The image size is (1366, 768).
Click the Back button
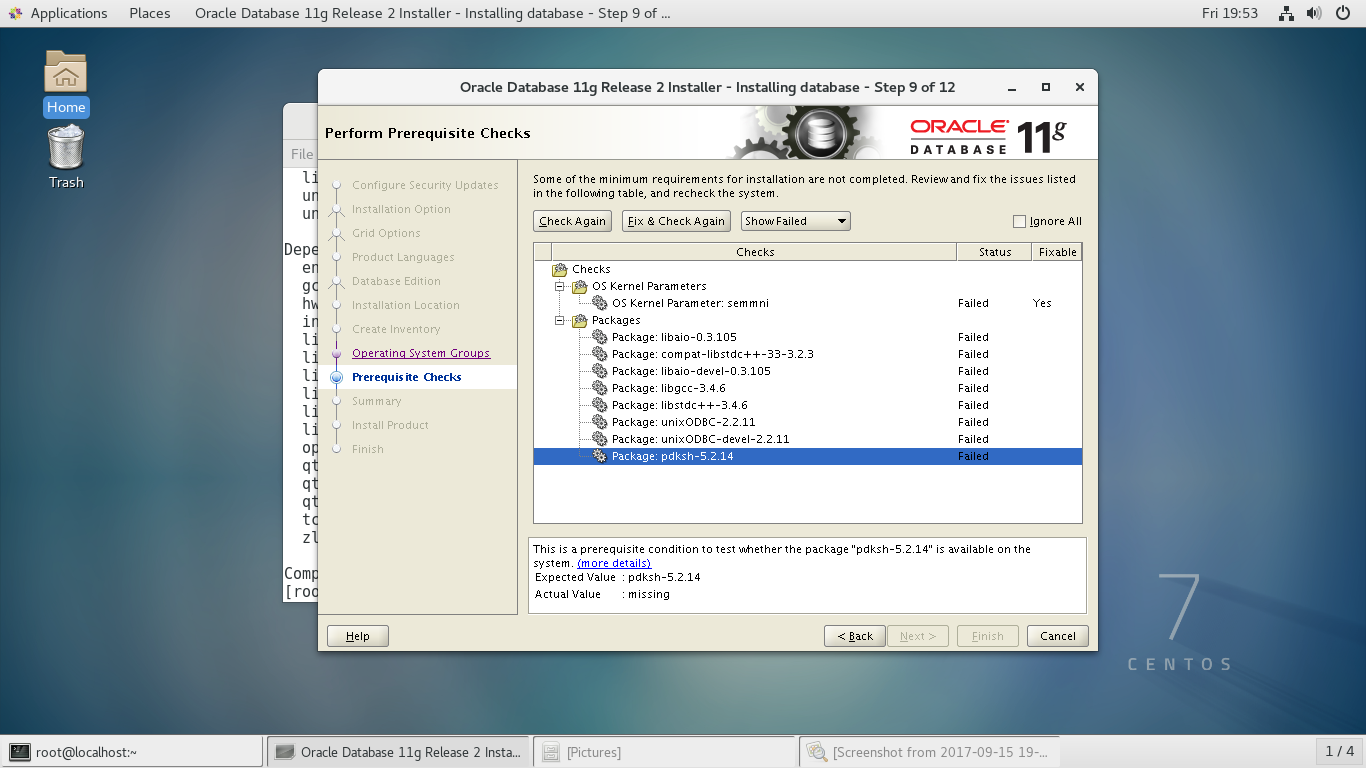coord(855,636)
